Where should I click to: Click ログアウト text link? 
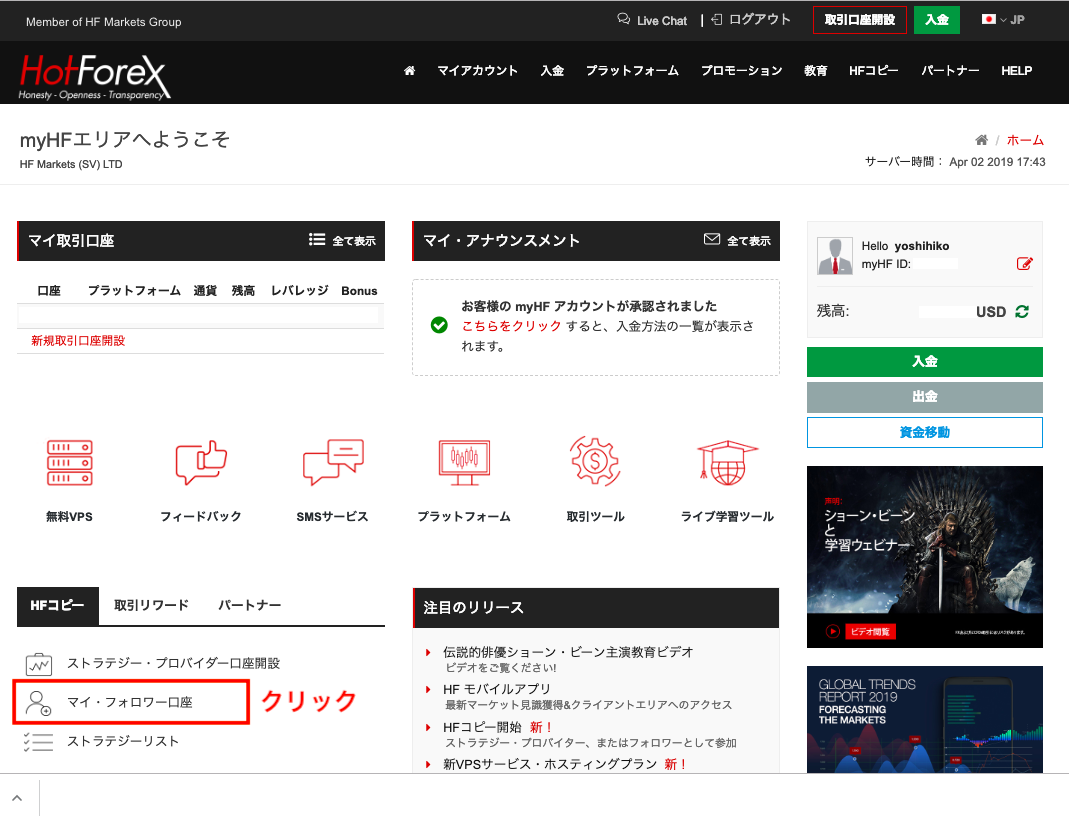759,20
